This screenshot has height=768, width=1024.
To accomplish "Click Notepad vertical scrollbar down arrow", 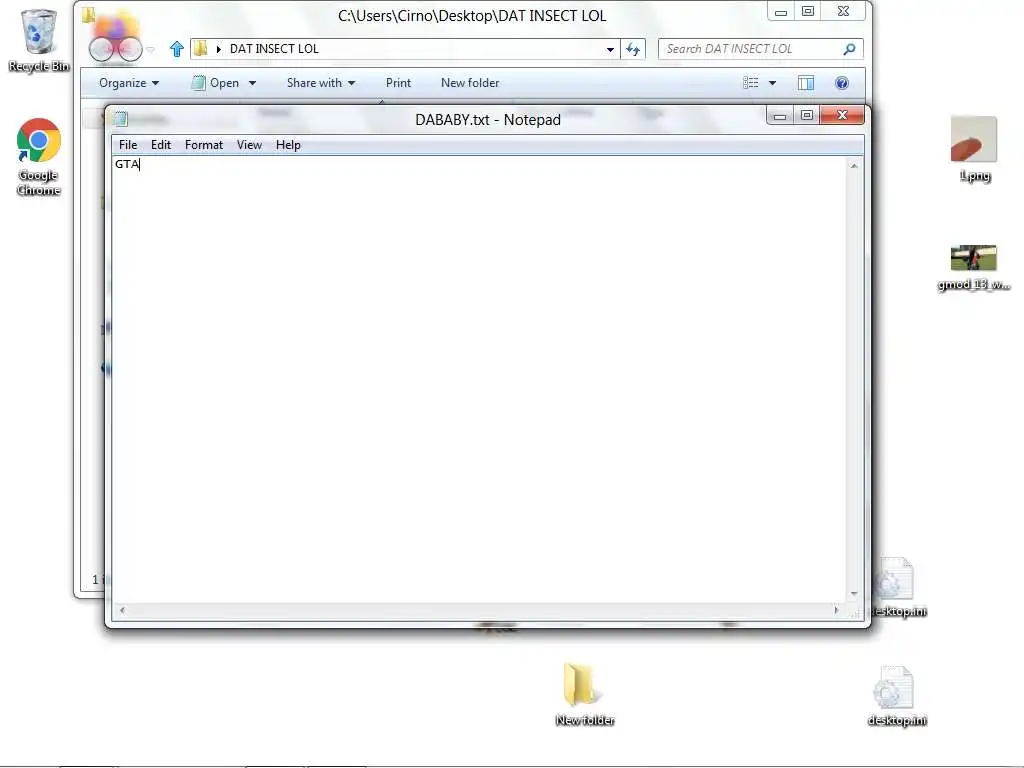I will pos(854,594).
